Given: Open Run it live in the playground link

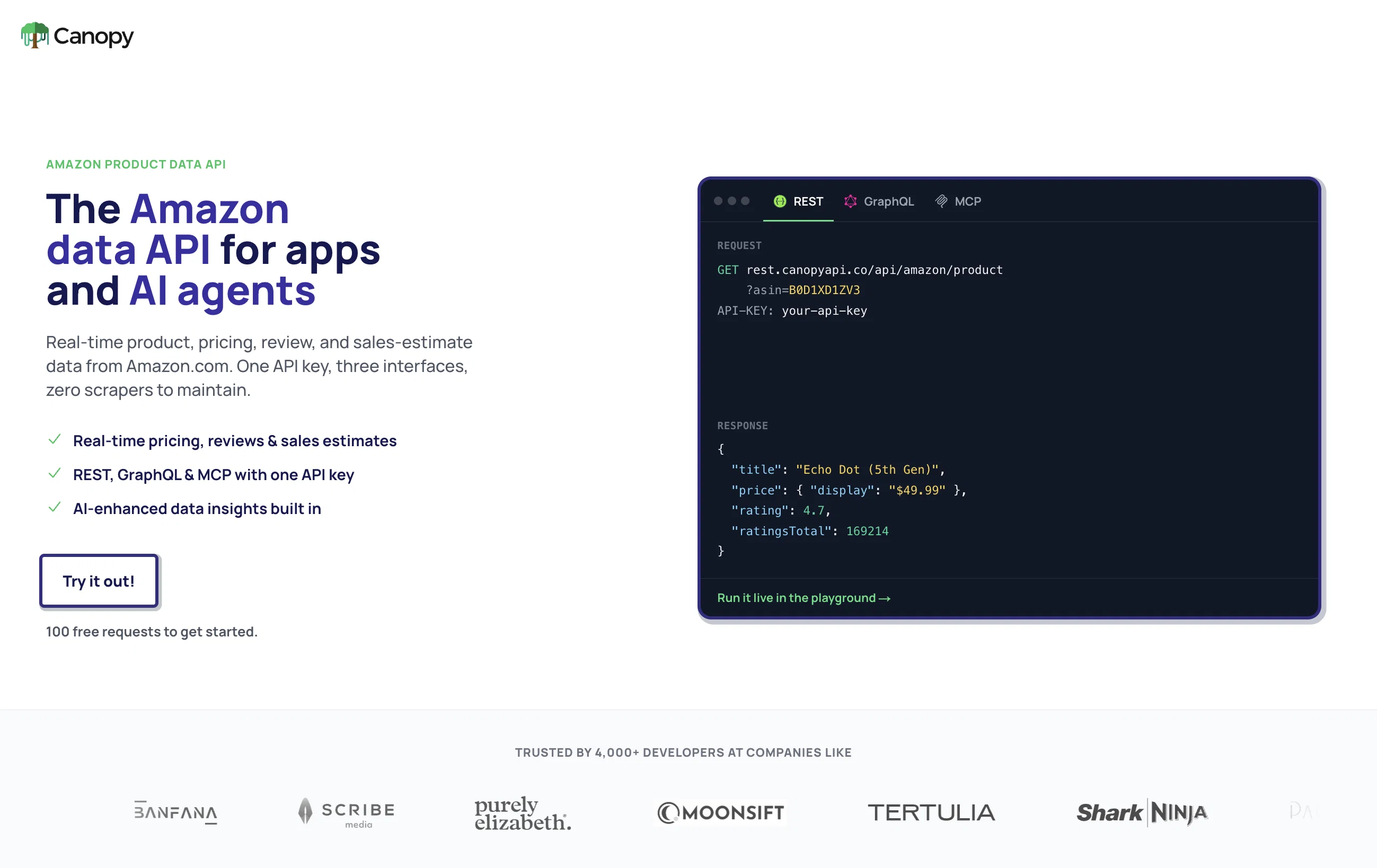Looking at the screenshot, I should [x=804, y=598].
